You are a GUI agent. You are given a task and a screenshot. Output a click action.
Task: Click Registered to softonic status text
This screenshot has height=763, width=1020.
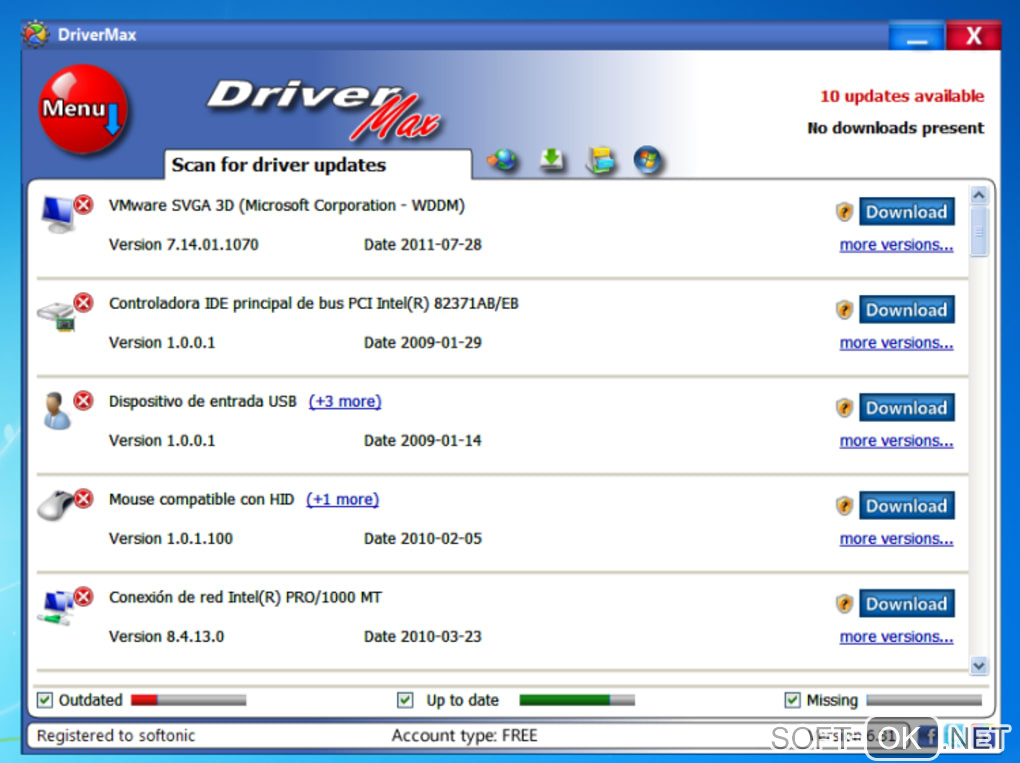(116, 736)
